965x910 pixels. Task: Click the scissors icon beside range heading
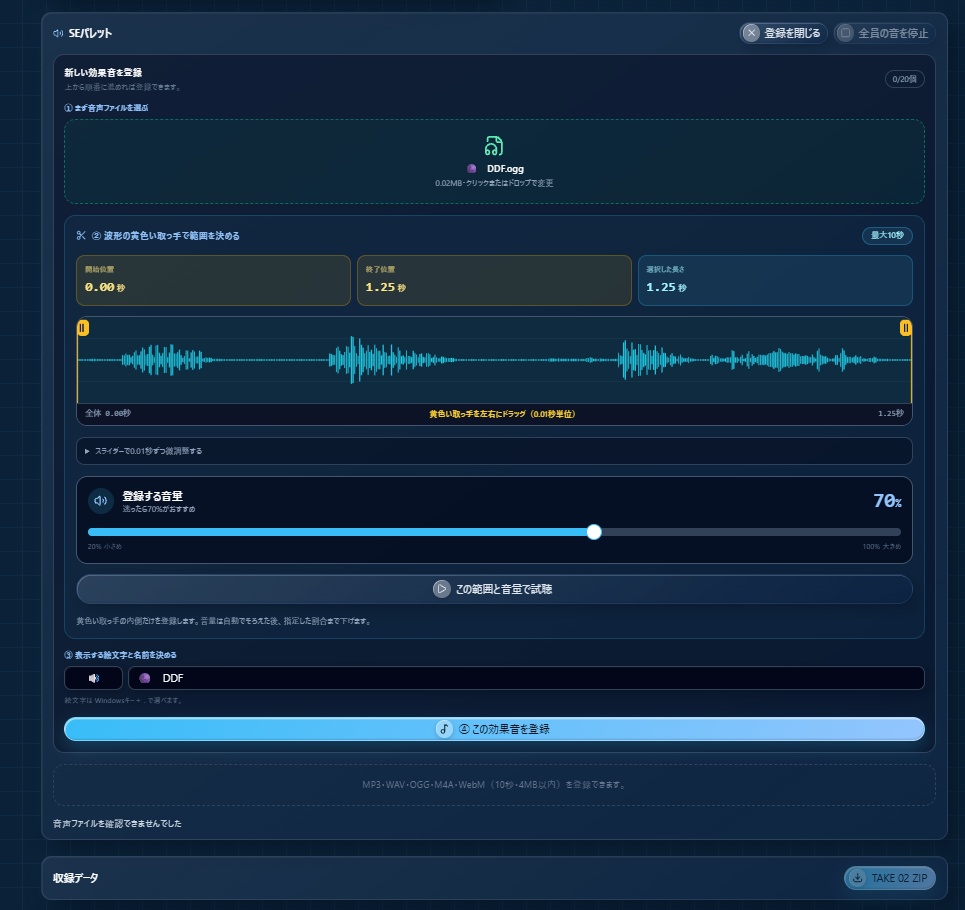pyautogui.click(x=81, y=236)
